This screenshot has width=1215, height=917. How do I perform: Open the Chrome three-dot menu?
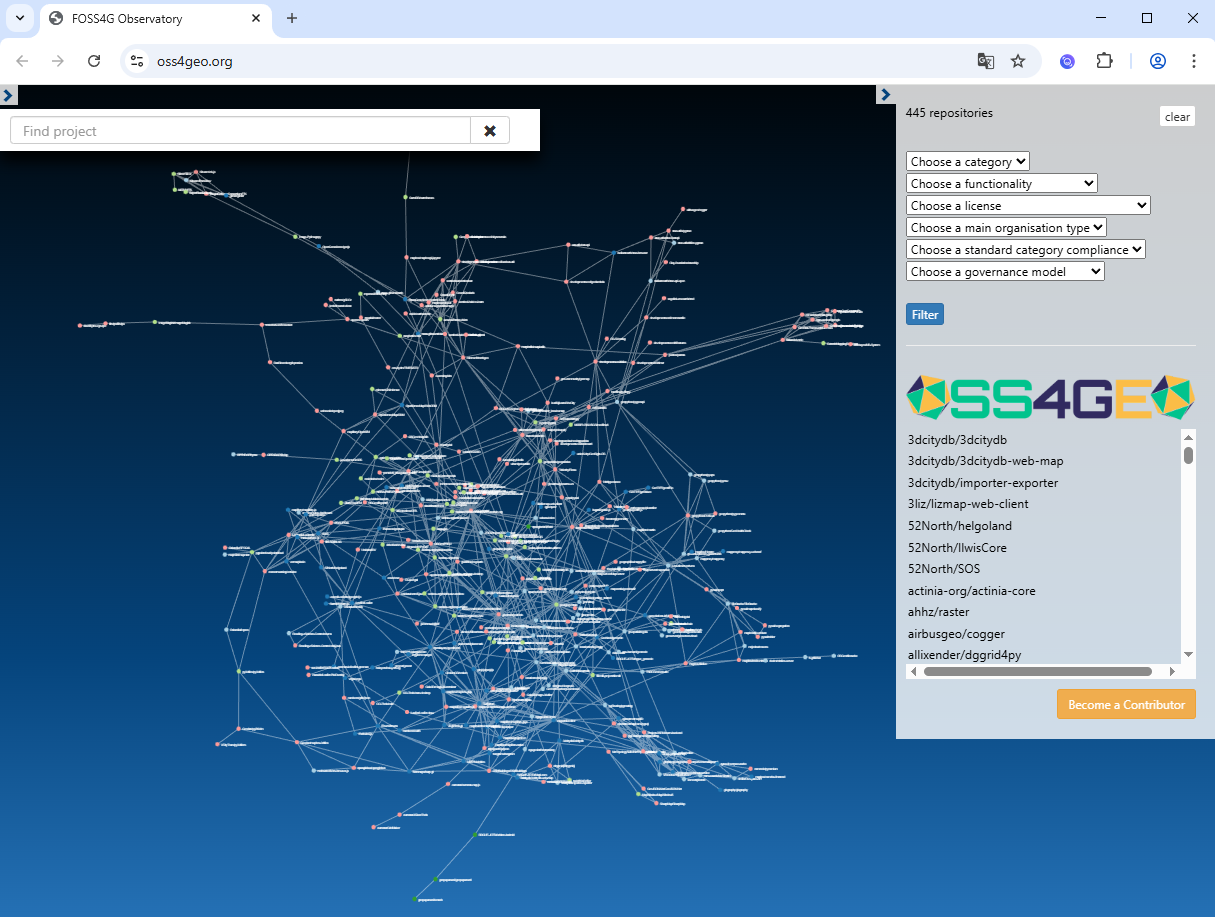1194,61
